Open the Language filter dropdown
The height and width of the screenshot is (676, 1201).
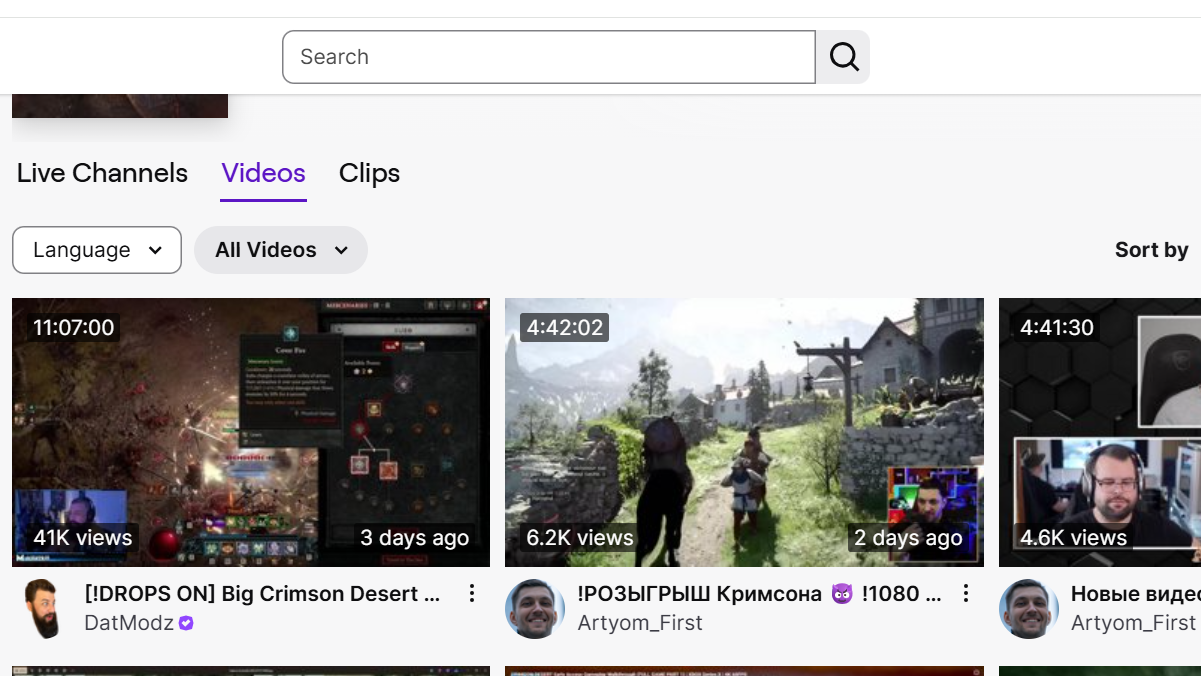coord(97,250)
